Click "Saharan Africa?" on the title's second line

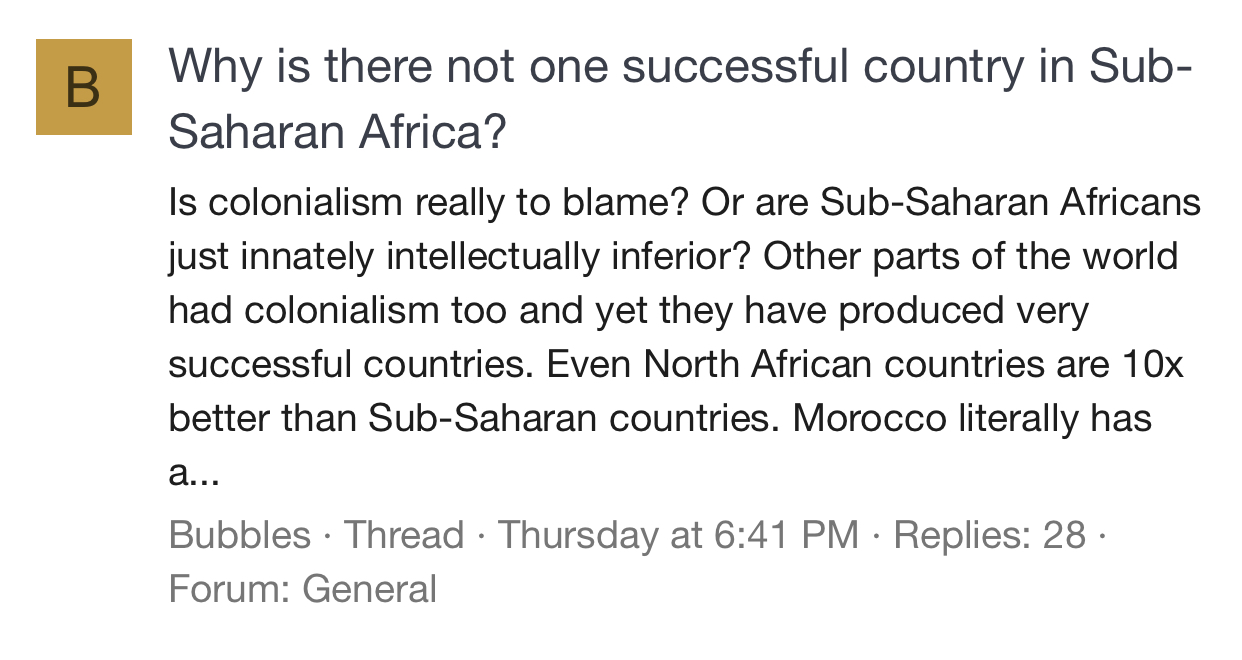338,131
